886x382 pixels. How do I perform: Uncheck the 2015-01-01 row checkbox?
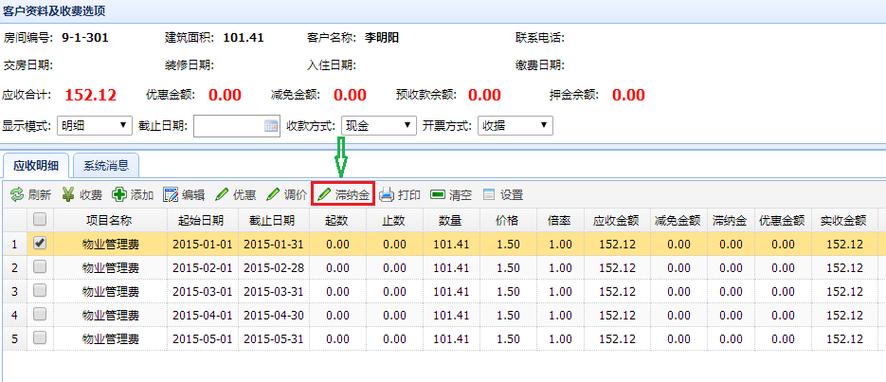(40, 243)
